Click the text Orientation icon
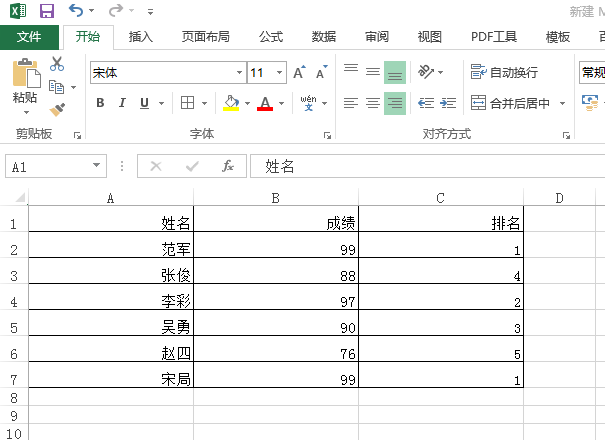 [x=426, y=72]
